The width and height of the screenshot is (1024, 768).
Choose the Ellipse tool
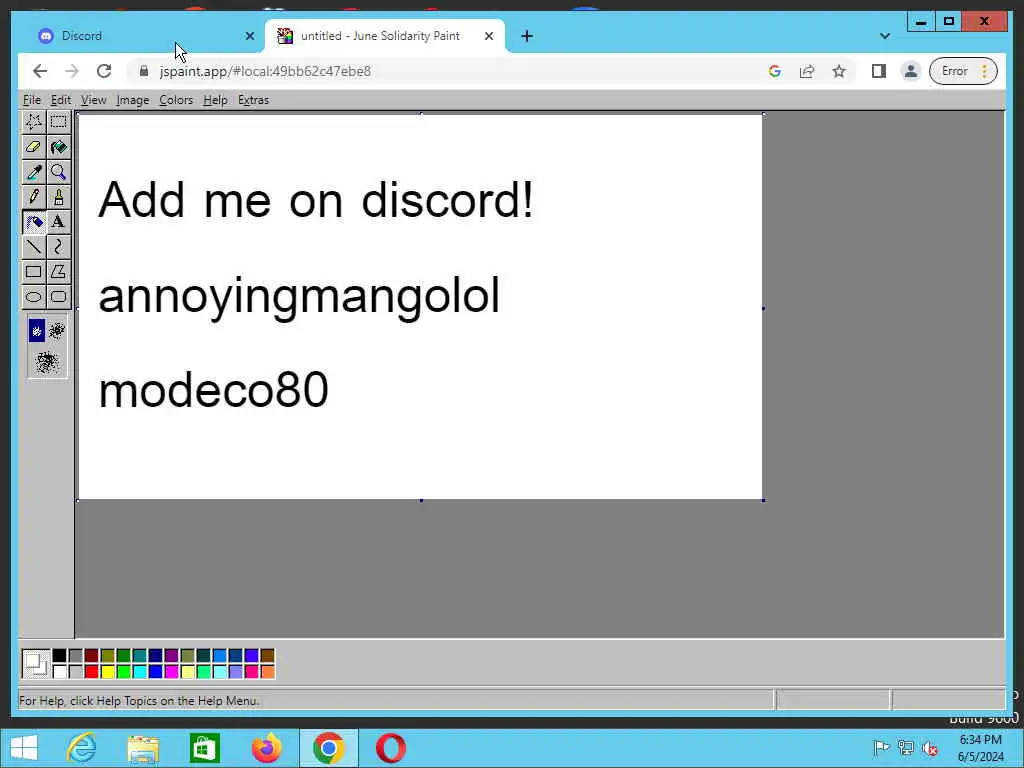(x=33, y=297)
